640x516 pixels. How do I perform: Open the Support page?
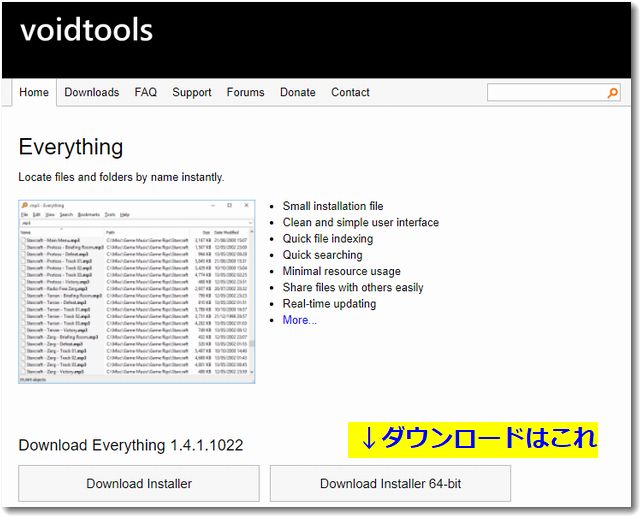pos(192,92)
